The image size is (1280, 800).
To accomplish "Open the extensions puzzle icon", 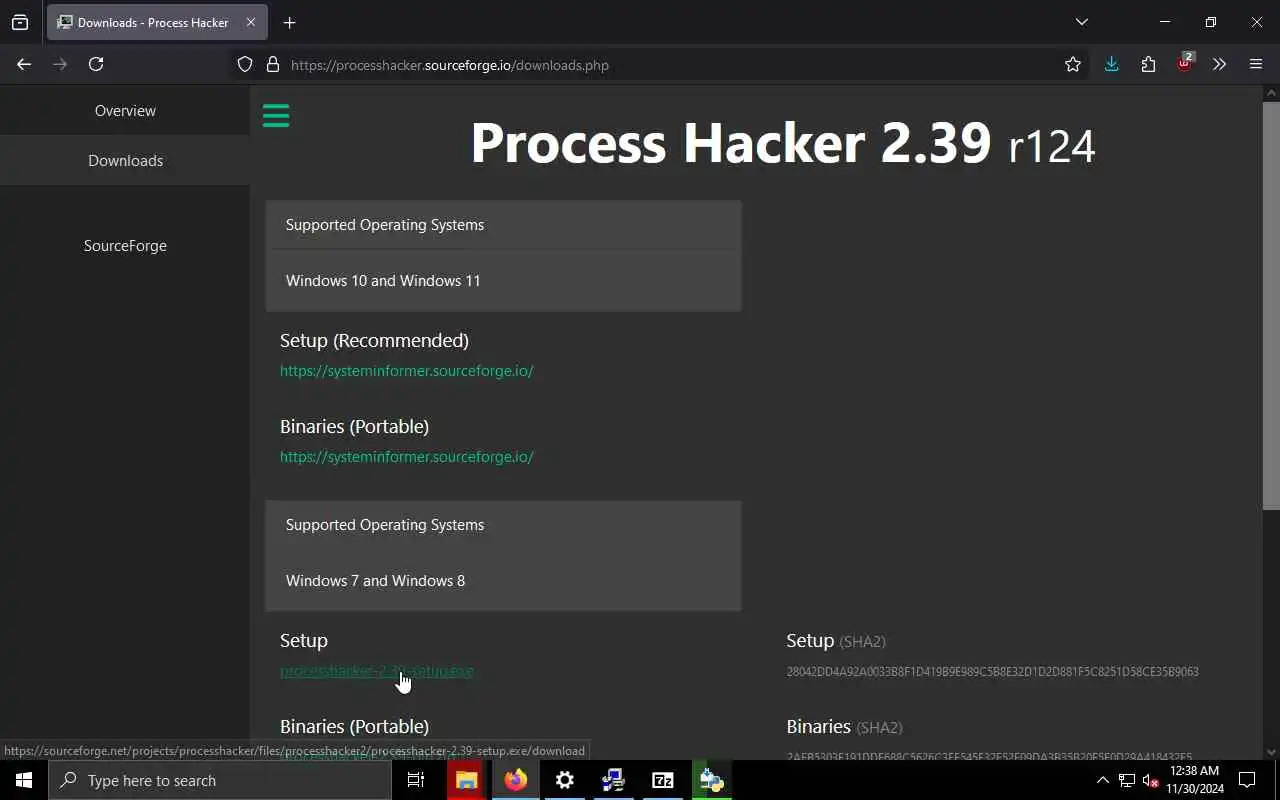I will [1148, 64].
